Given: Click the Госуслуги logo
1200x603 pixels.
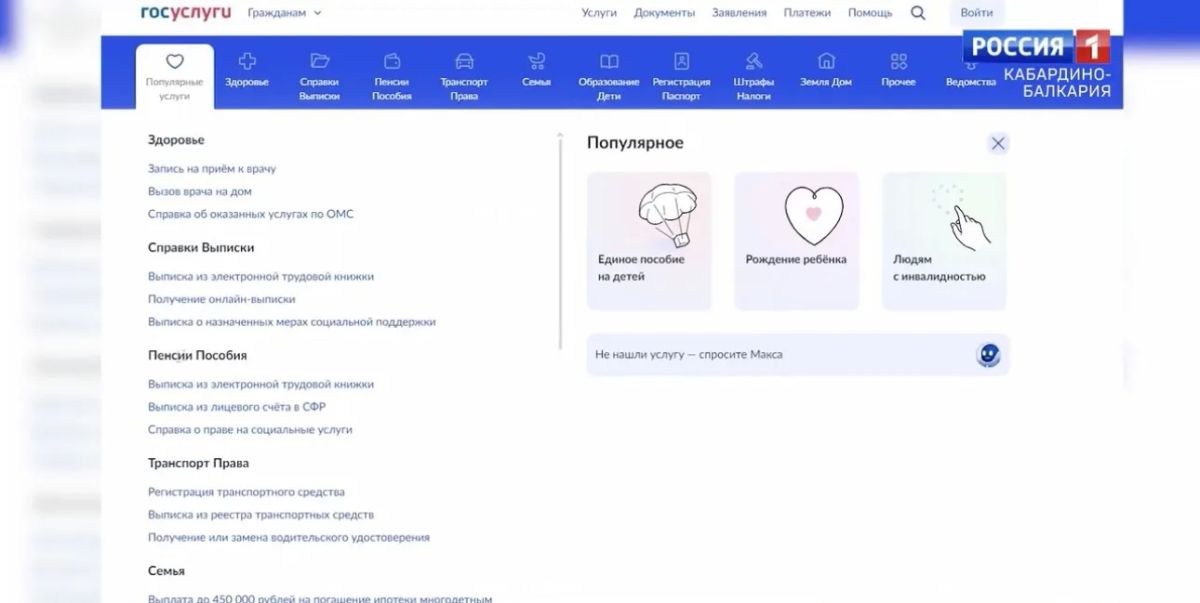Looking at the screenshot, I should pos(186,12).
